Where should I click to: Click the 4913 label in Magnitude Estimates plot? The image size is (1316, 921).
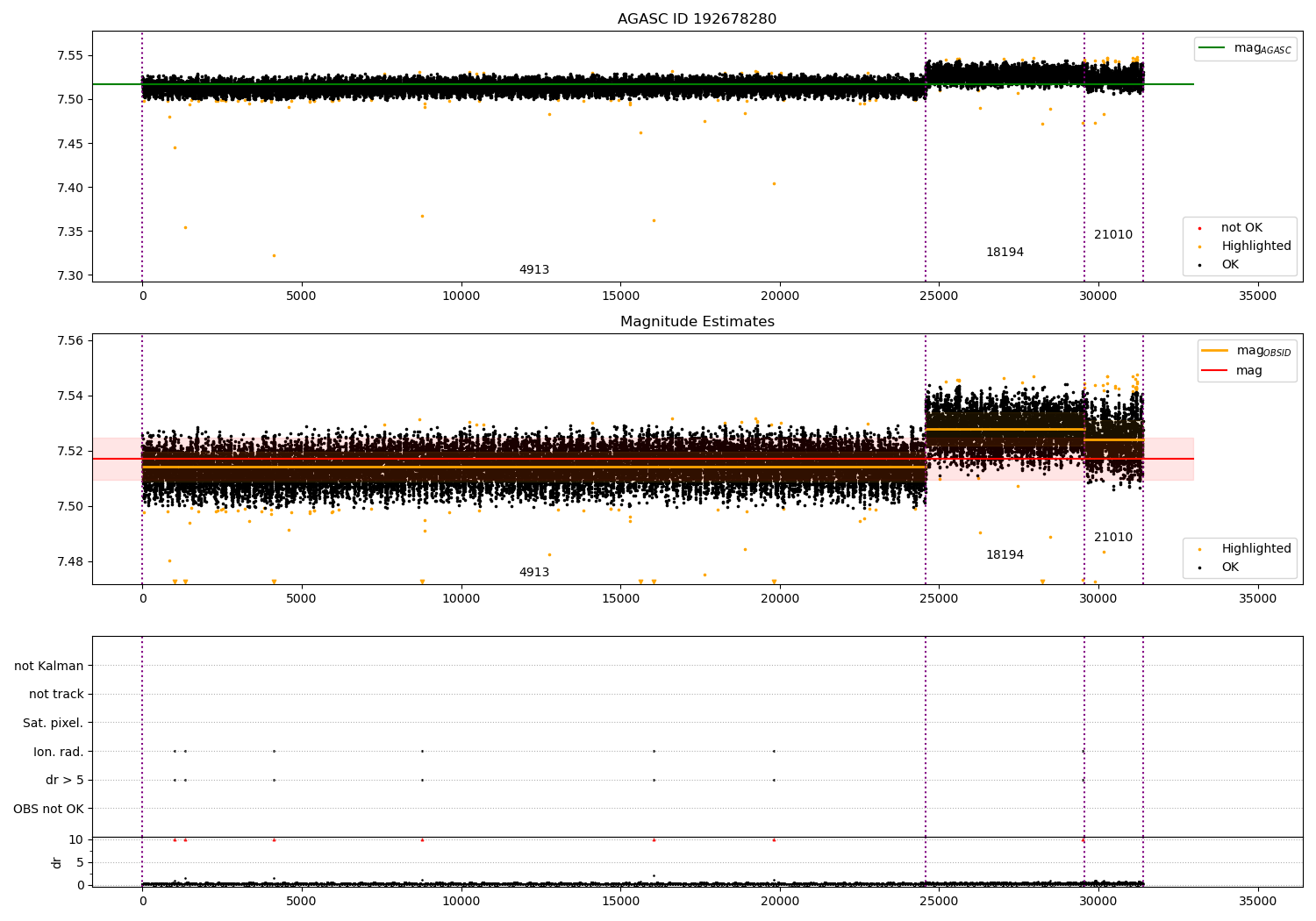click(534, 573)
